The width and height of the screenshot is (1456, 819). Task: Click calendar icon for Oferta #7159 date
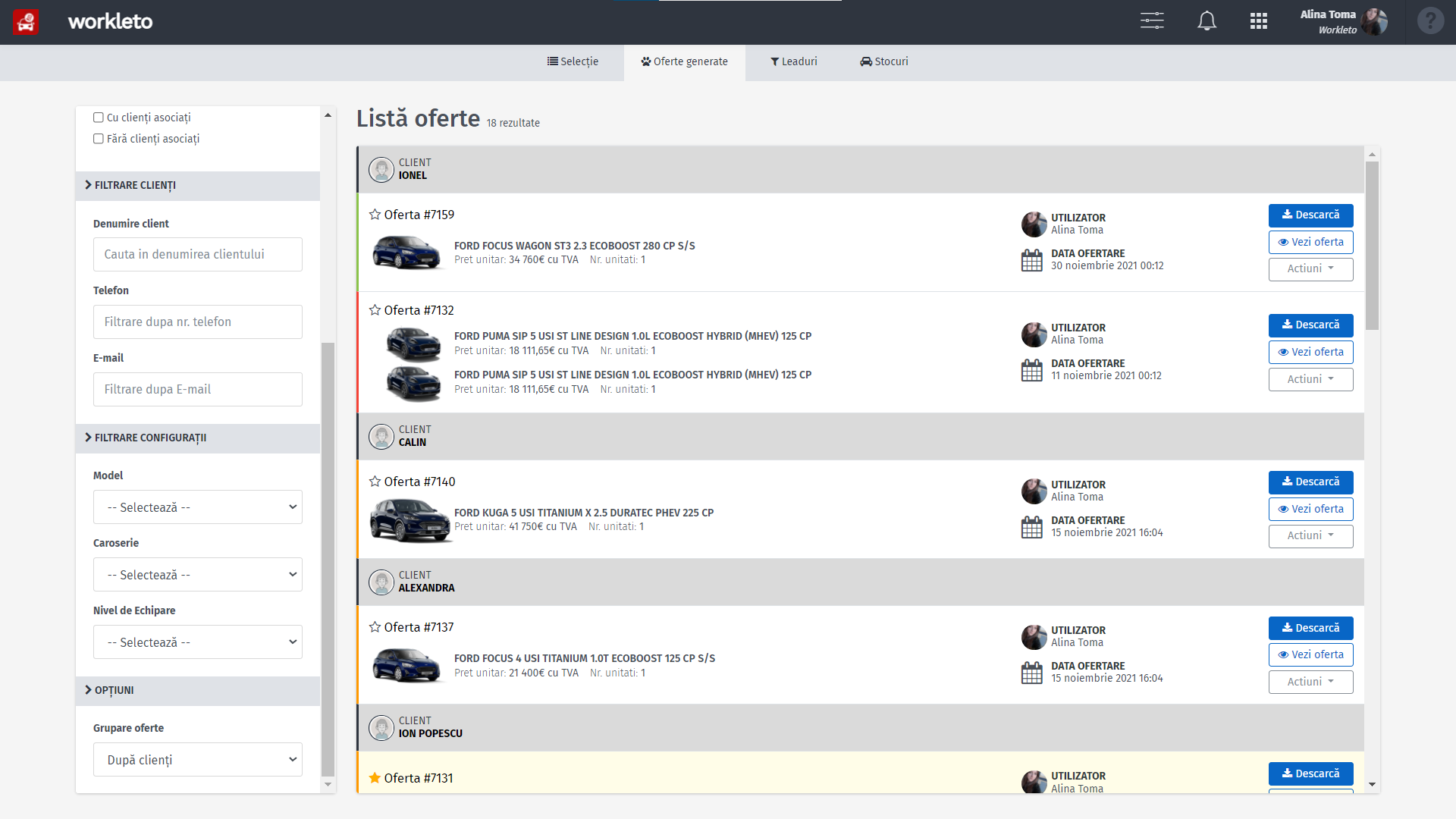point(1032,260)
